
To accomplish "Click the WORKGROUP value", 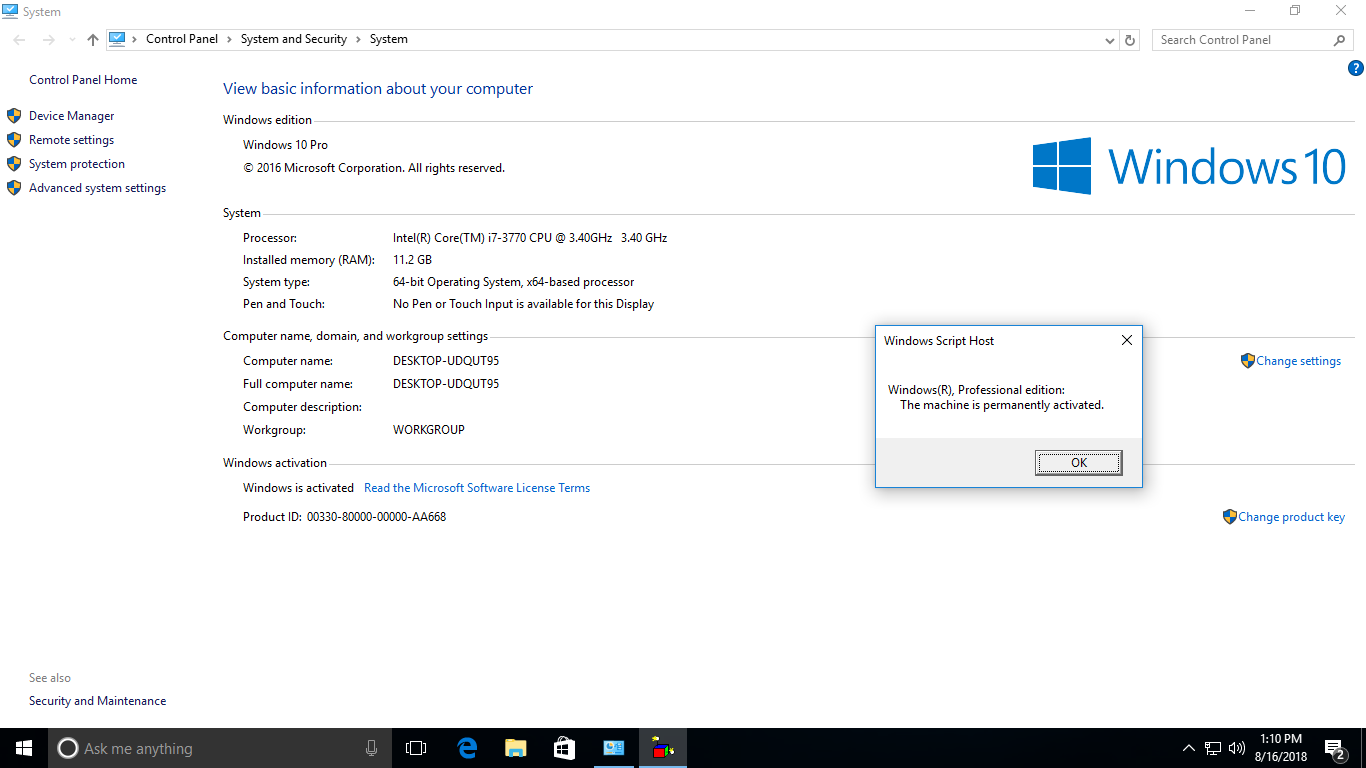I will pos(429,430).
